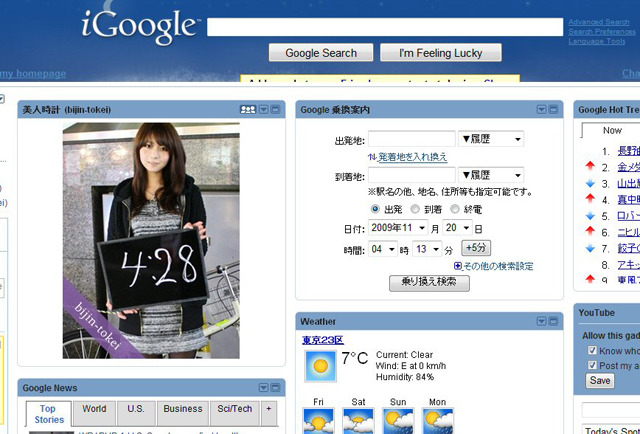Screen dimensions: 640x434
Task: Select the Now tab in Hot Trends
Action: (x=612, y=130)
